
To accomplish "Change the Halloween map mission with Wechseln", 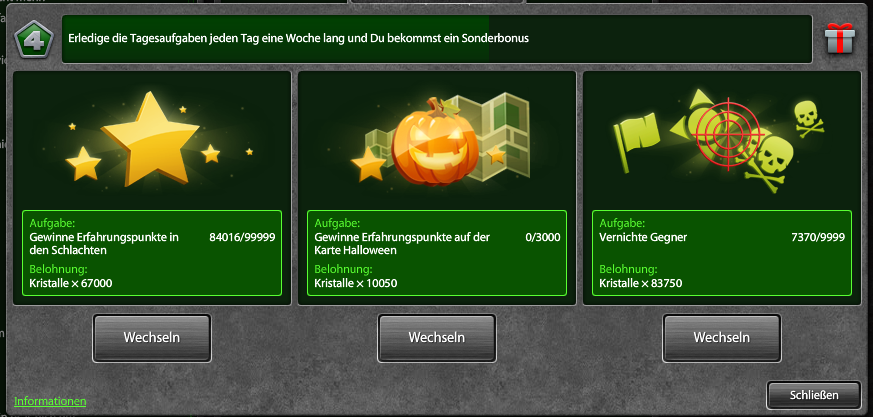I will click(x=436, y=338).
